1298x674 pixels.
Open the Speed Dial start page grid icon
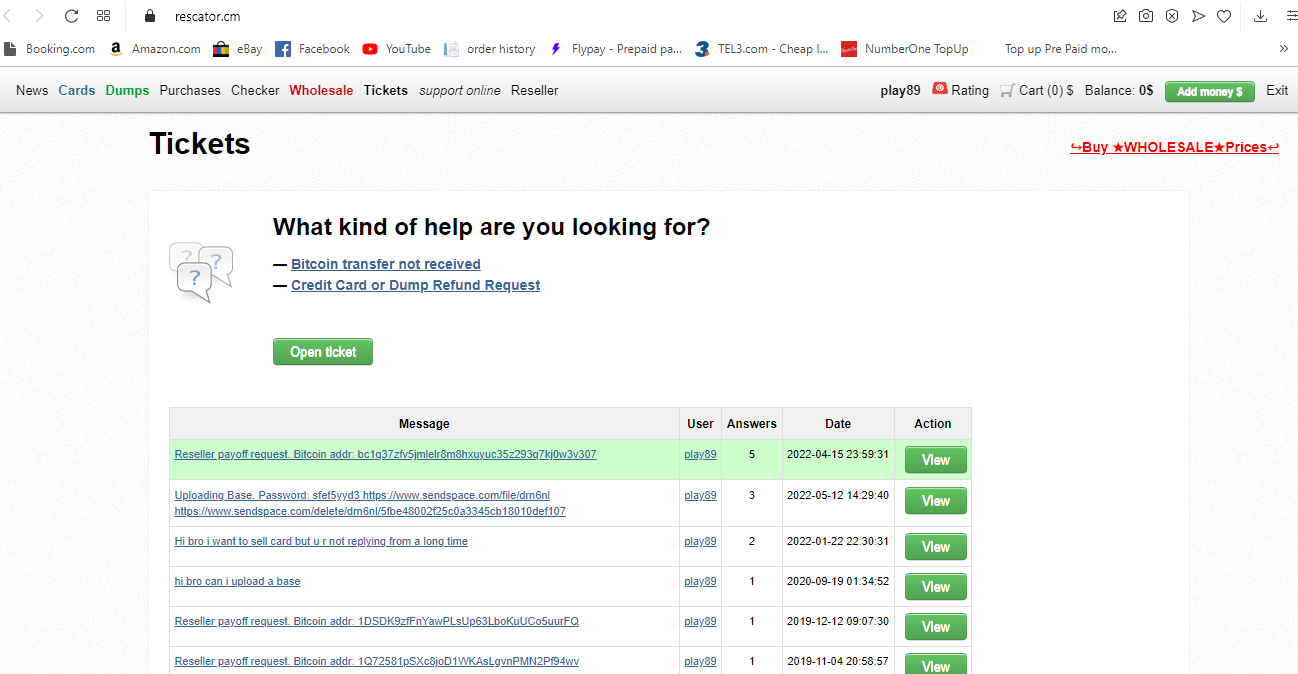(103, 16)
